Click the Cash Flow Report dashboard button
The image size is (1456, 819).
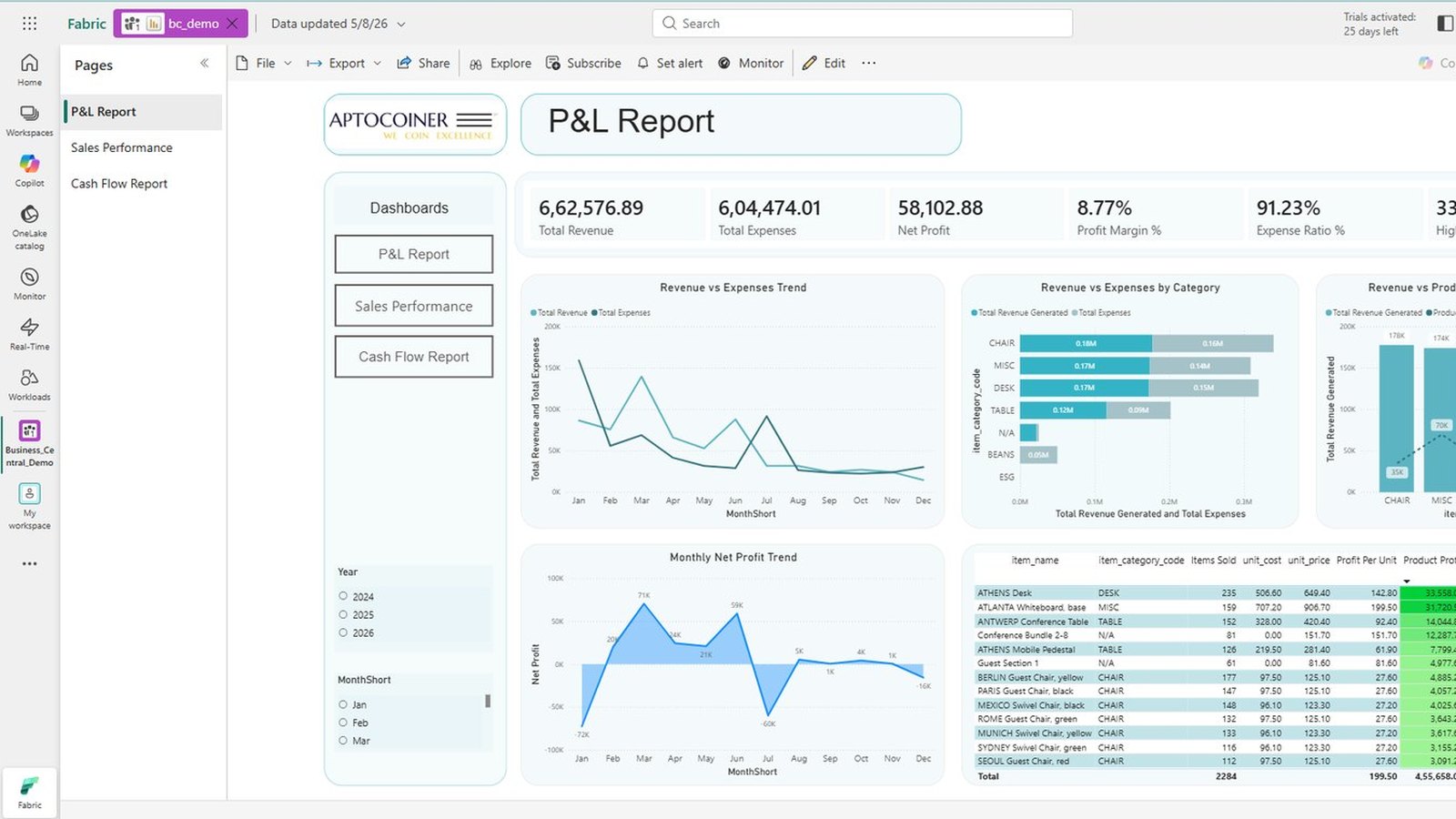tap(414, 357)
